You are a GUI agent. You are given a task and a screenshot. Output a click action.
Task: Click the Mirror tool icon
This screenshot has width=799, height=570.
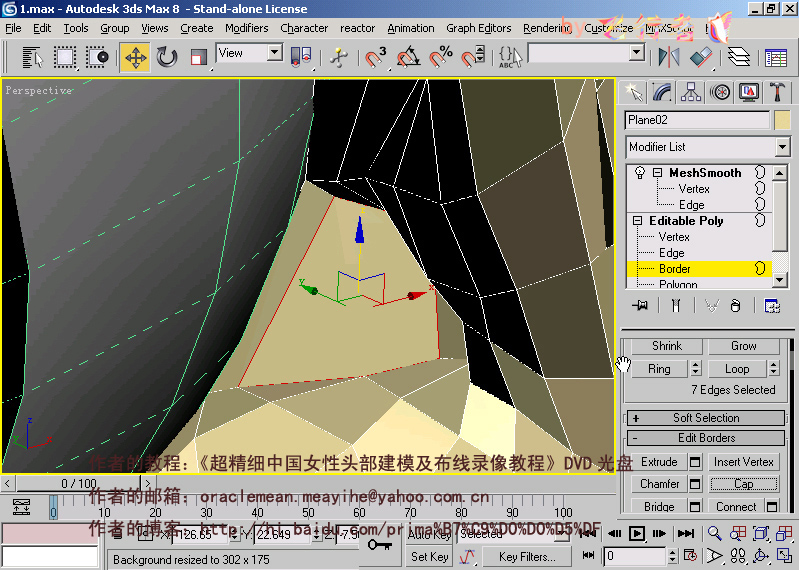click(x=669, y=57)
